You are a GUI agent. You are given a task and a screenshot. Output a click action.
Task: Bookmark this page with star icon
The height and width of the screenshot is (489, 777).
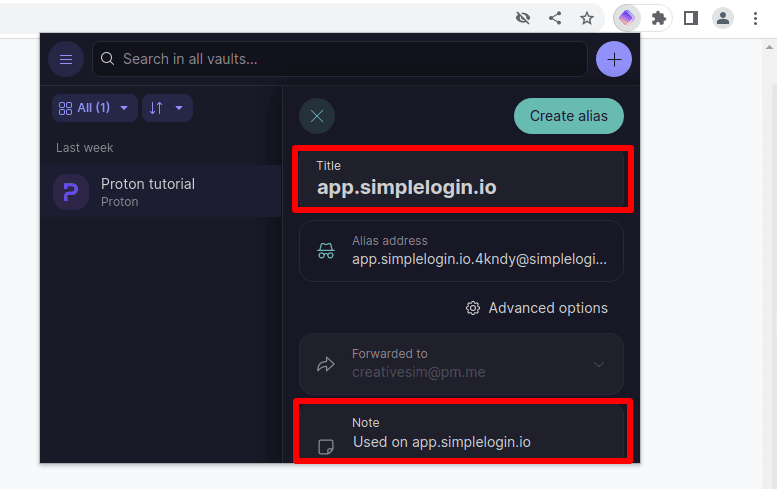pyautogui.click(x=587, y=18)
